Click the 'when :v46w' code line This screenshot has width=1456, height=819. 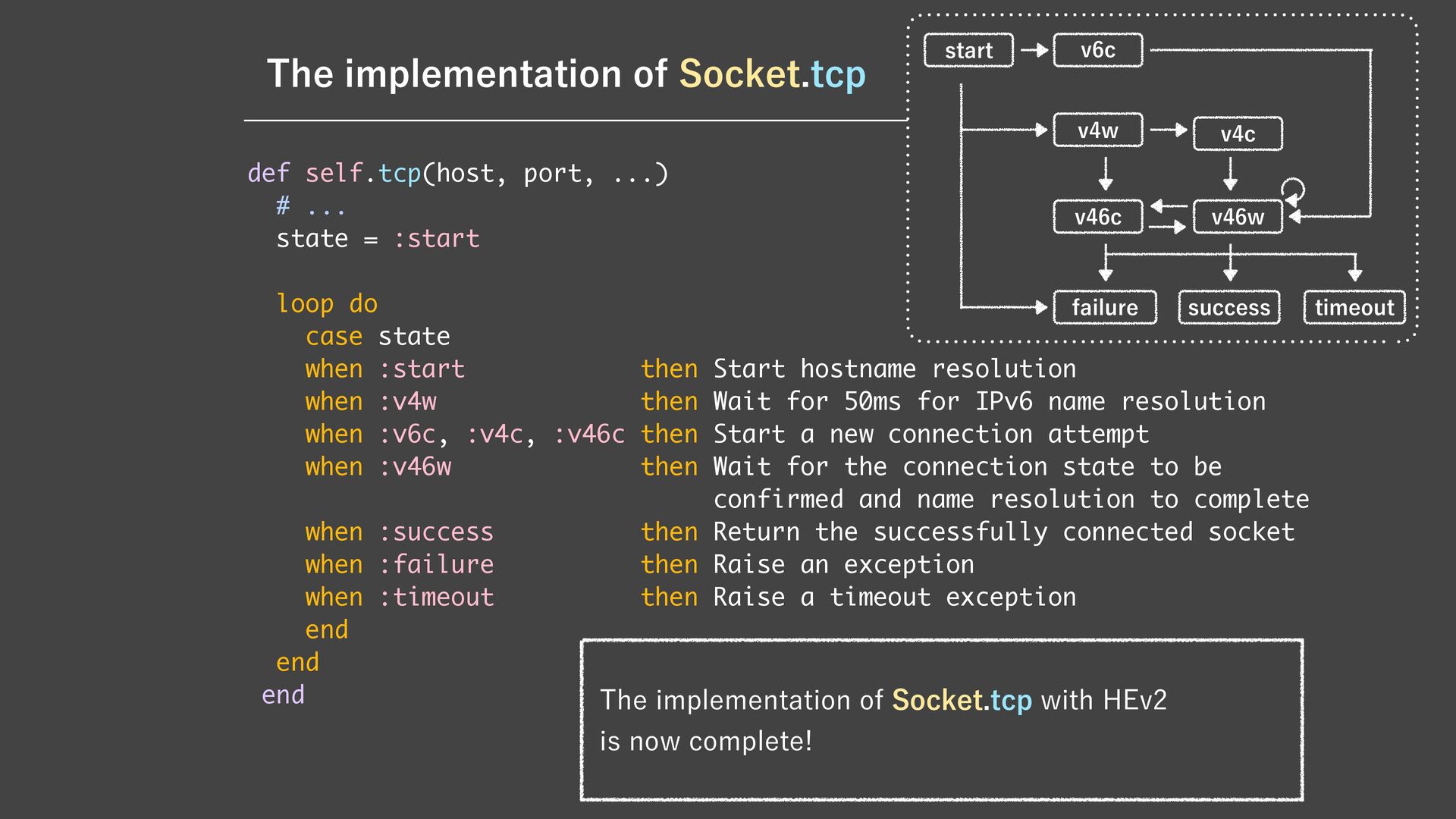378,466
